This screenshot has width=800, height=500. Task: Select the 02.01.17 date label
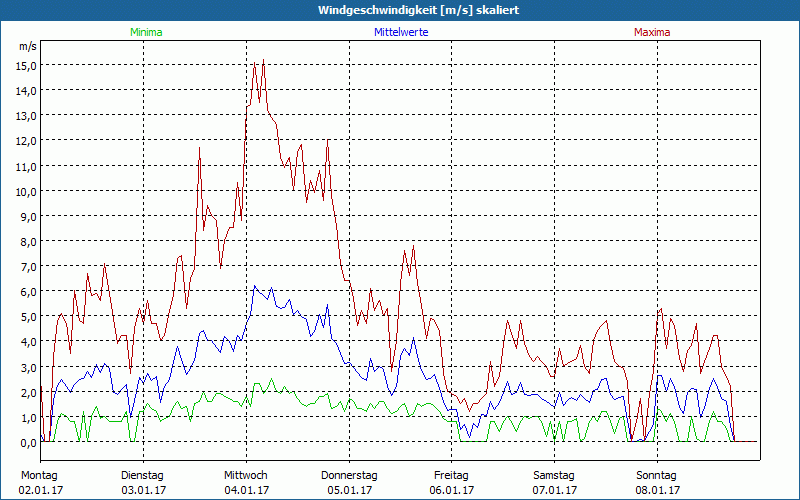[40, 490]
